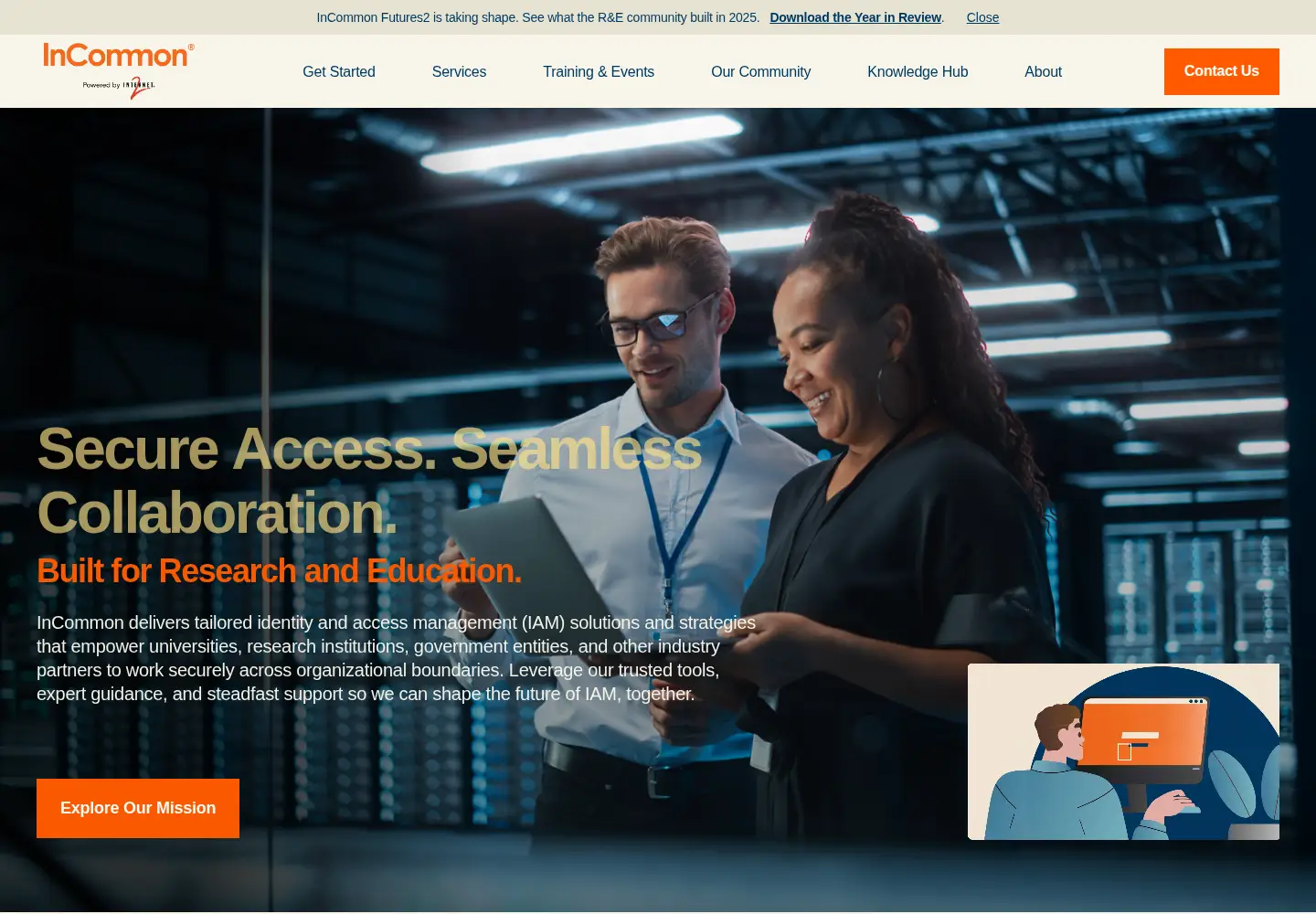1316x914 pixels.
Task: Click the Contact Us button
Action: tap(1222, 71)
